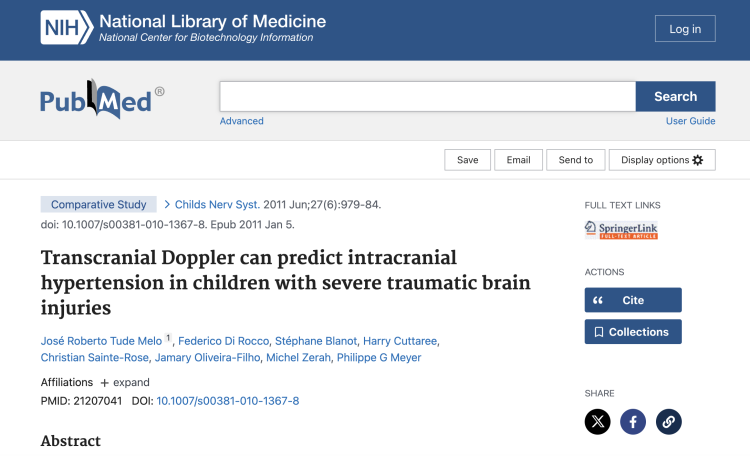The image size is (750, 456).
Task: Focus the PubMed search input field
Action: (427, 97)
